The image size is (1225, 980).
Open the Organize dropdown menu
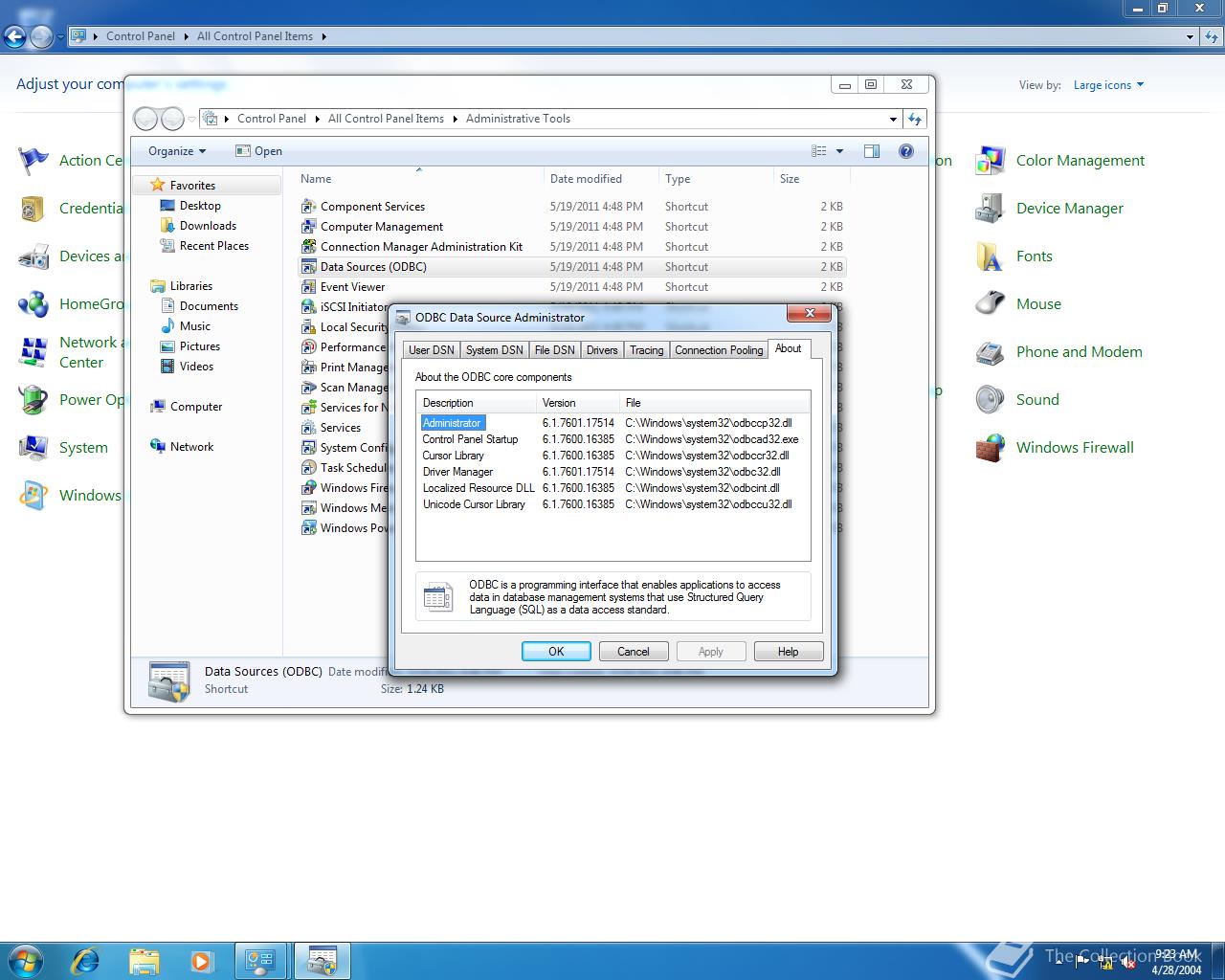(177, 151)
